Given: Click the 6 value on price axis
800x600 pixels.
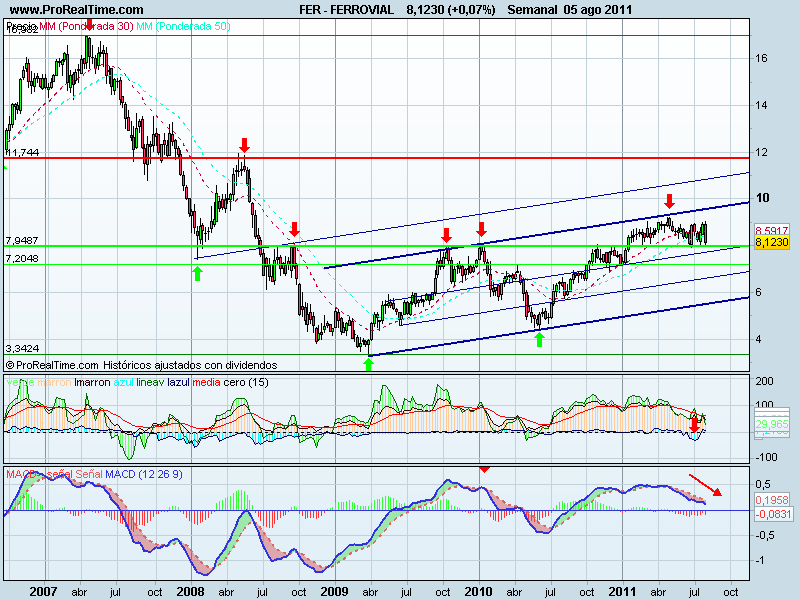Looking at the screenshot, I should click(759, 292).
